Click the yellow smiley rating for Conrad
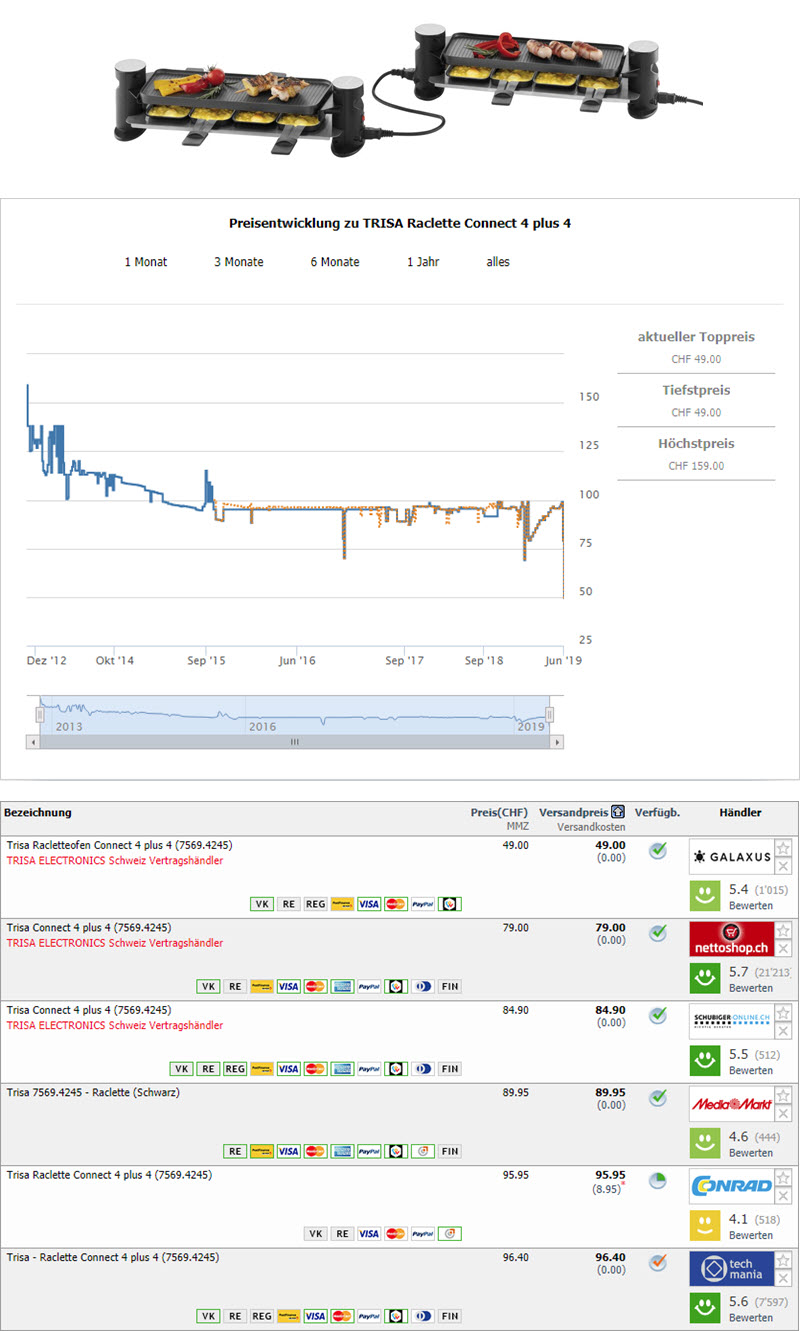The height and width of the screenshot is (1331, 800). pyautogui.click(x=707, y=1225)
